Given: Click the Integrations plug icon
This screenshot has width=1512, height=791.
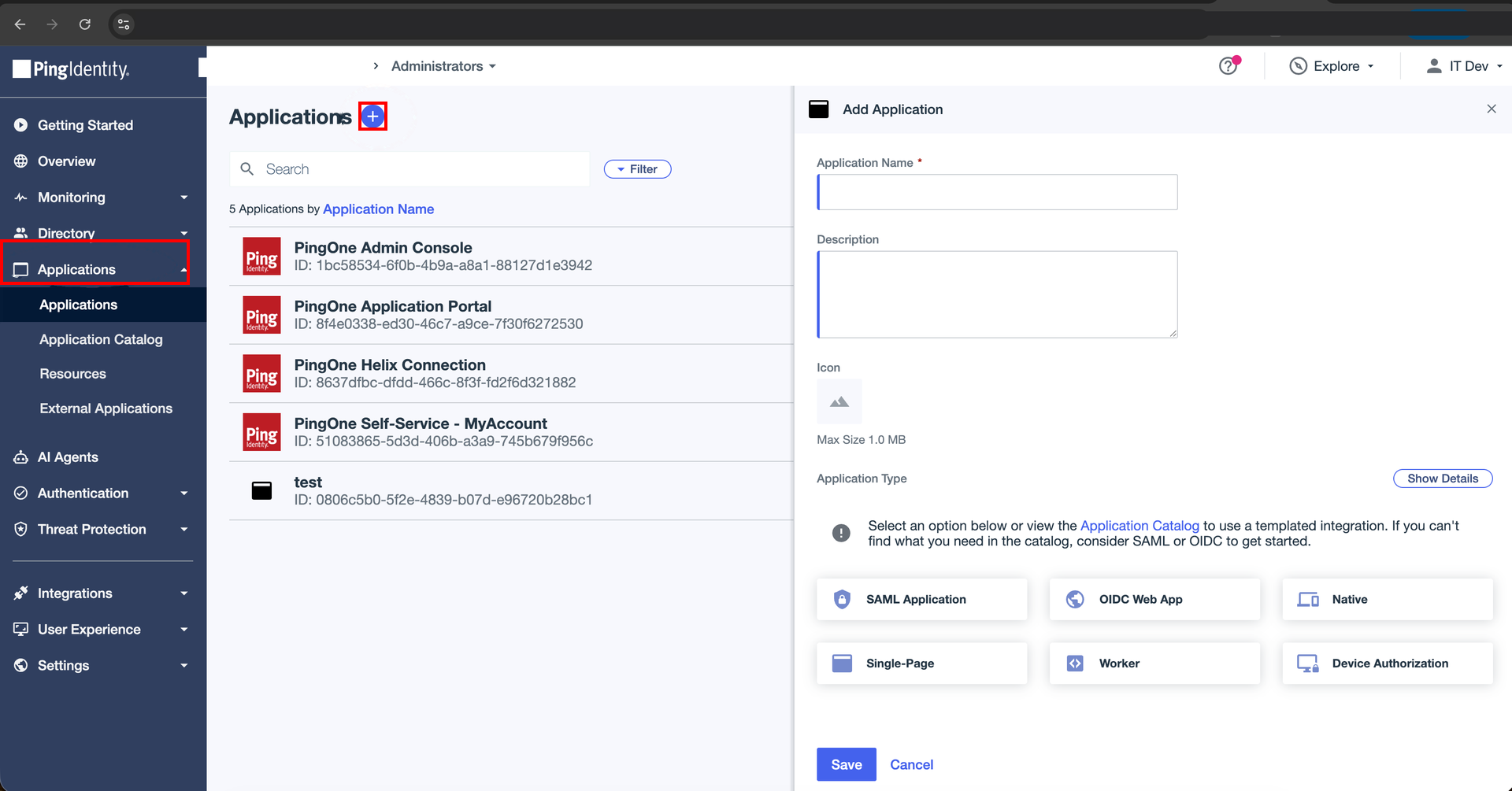Looking at the screenshot, I should [21, 593].
